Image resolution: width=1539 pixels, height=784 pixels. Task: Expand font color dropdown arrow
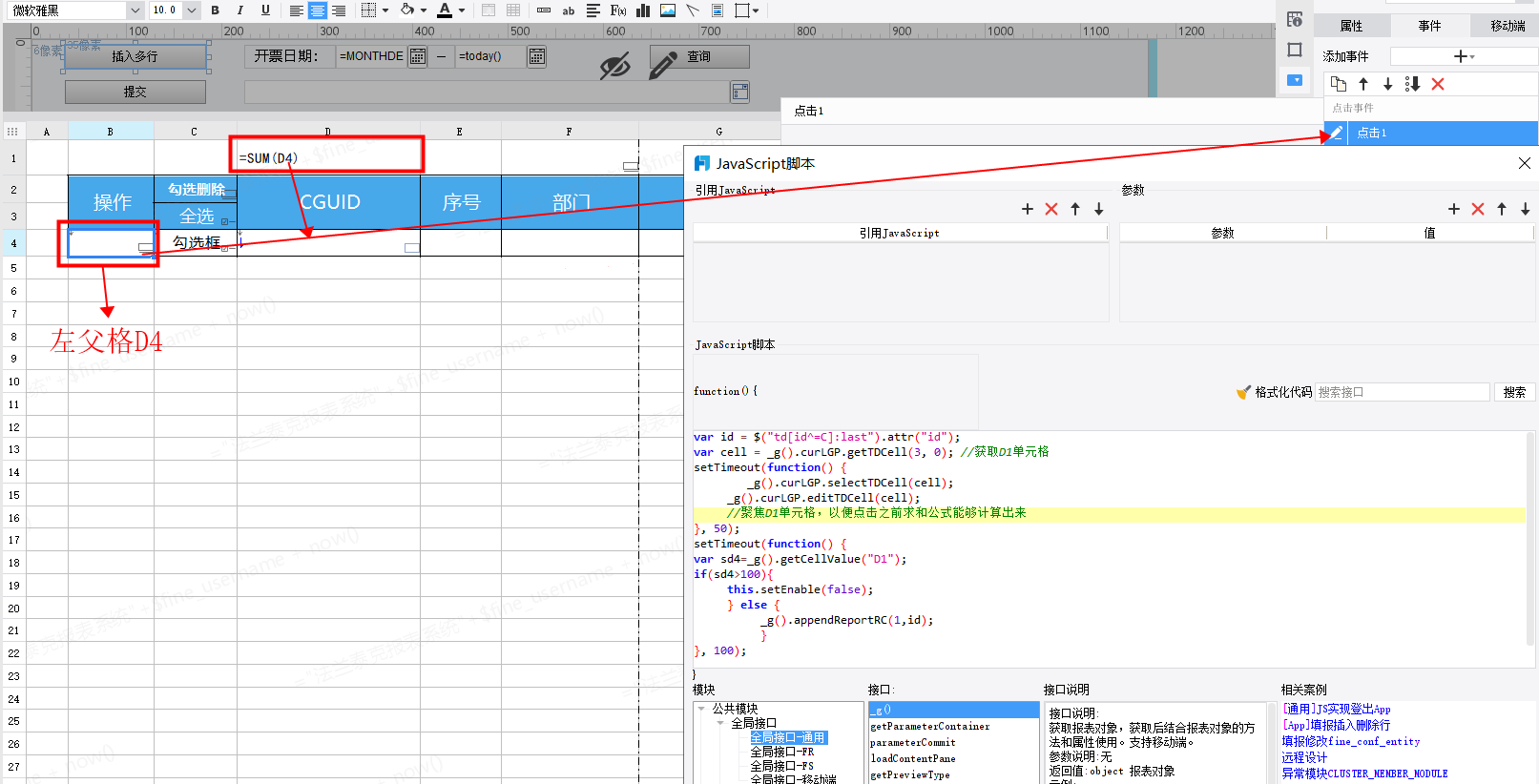pos(462,10)
